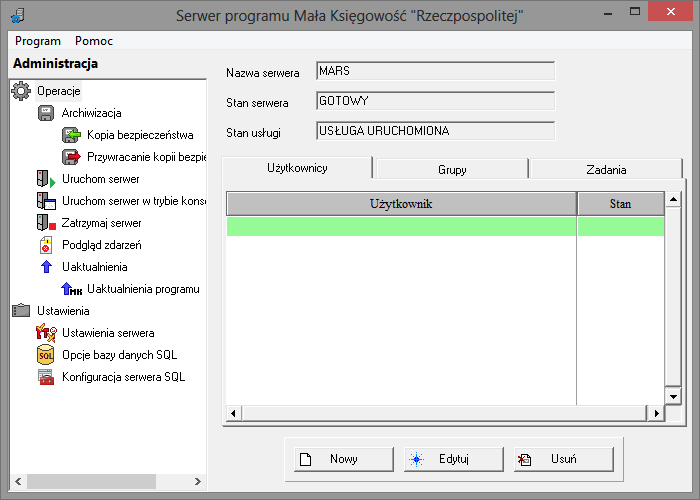Click the Zatrzymaj serwer stop icon

[x=45, y=223]
